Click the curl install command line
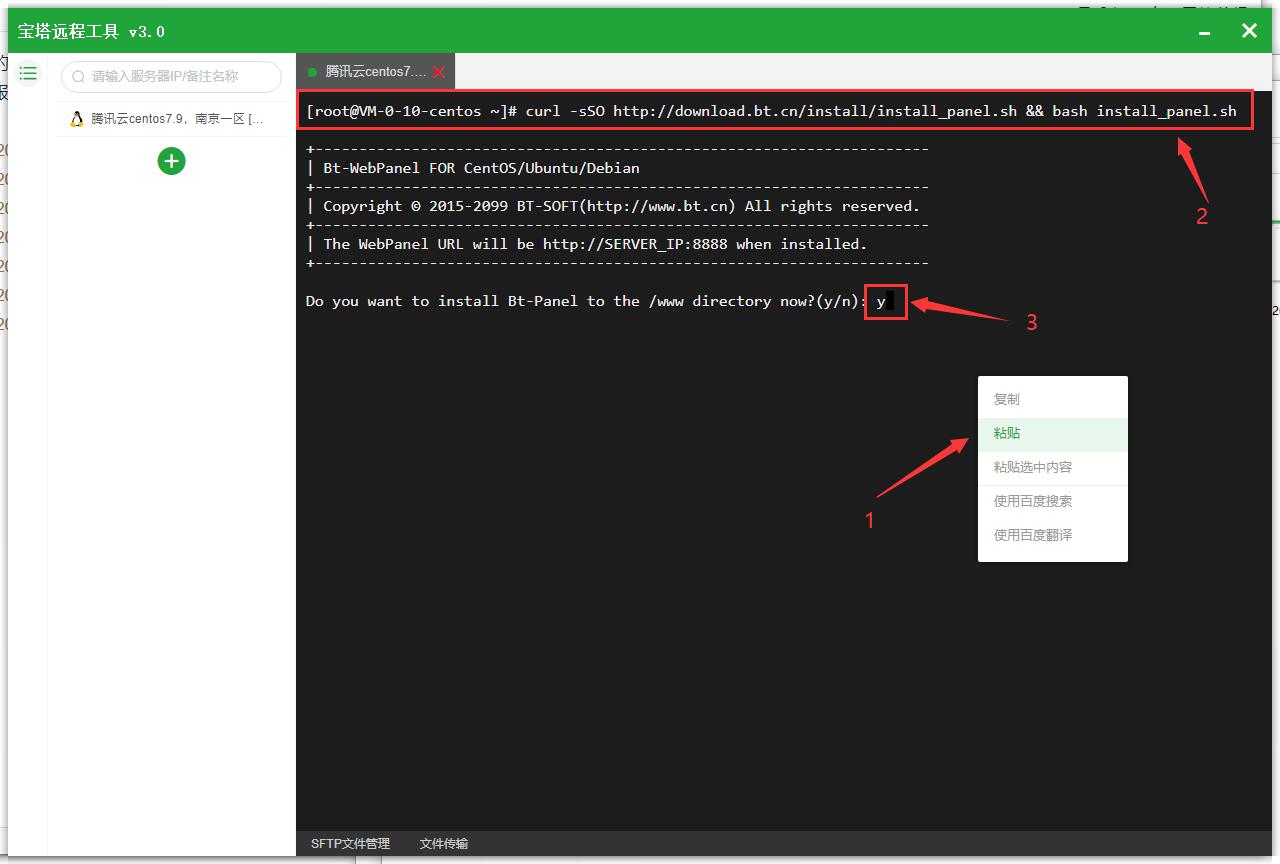 772,111
